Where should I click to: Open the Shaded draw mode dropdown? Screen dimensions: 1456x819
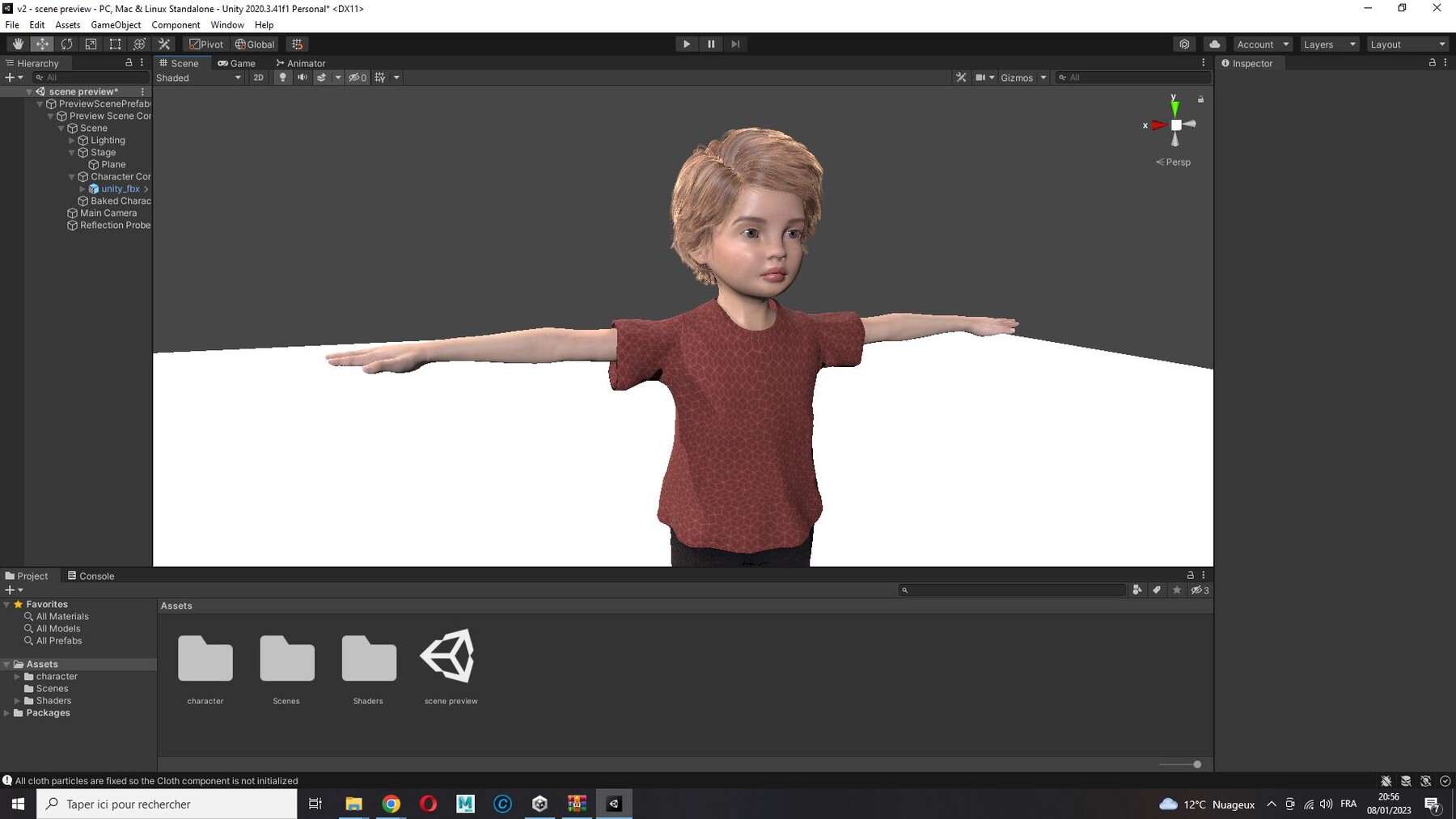pos(199,78)
